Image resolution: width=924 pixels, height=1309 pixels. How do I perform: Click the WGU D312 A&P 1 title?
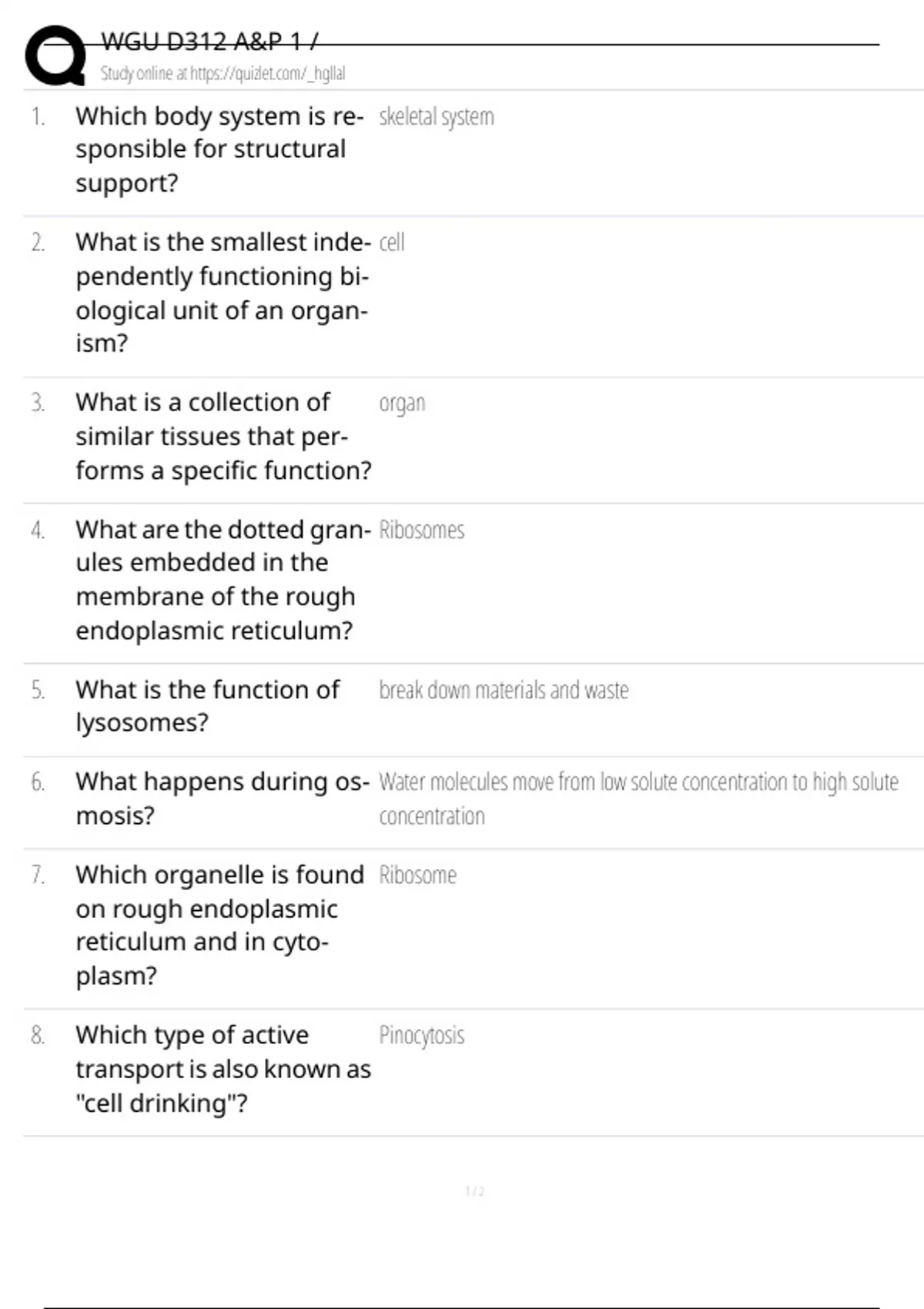click(209, 42)
